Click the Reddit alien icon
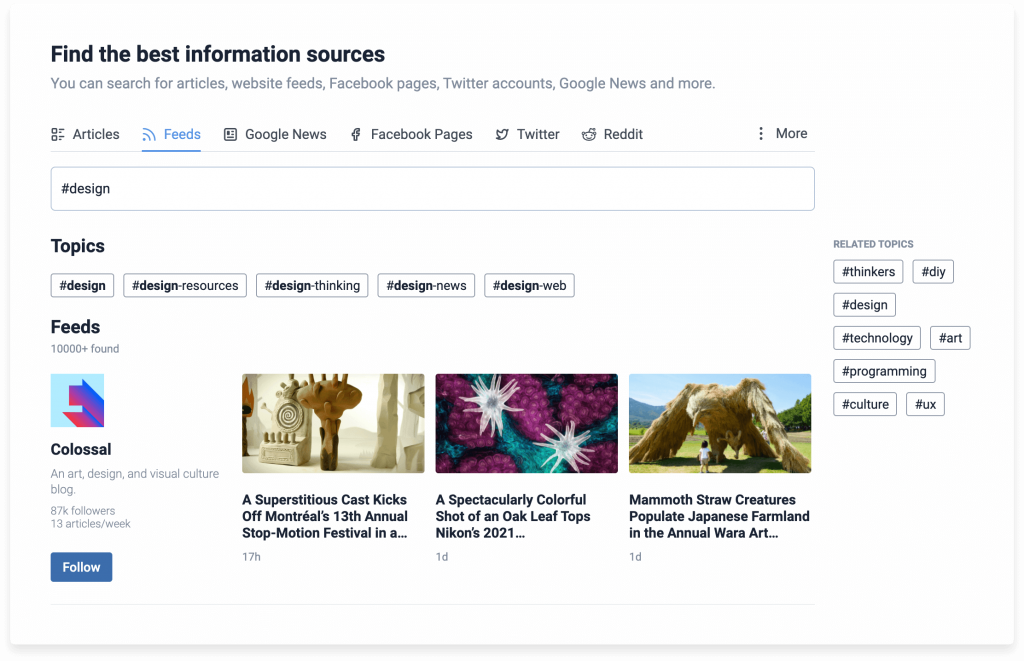The width and height of the screenshot is (1024, 661). click(x=589, y=133)
